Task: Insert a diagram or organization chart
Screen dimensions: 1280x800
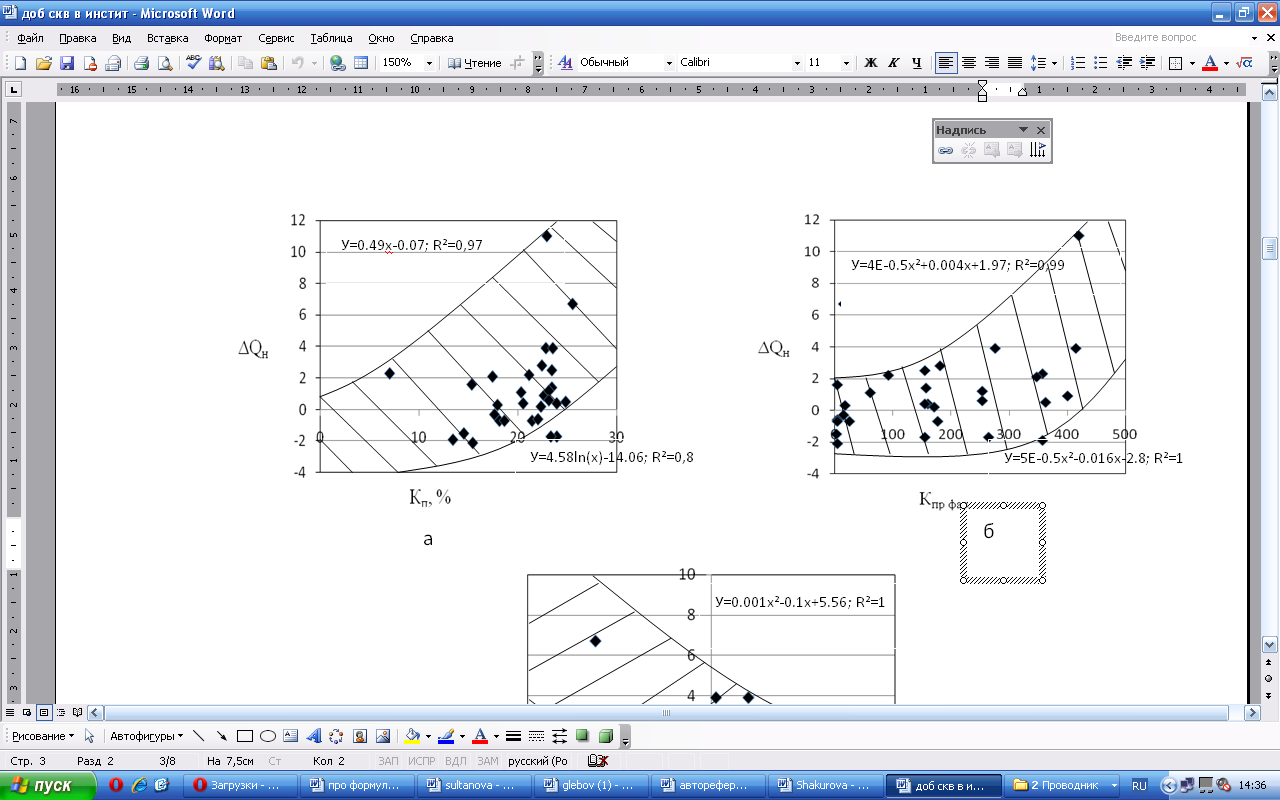Action: point(337,736)
